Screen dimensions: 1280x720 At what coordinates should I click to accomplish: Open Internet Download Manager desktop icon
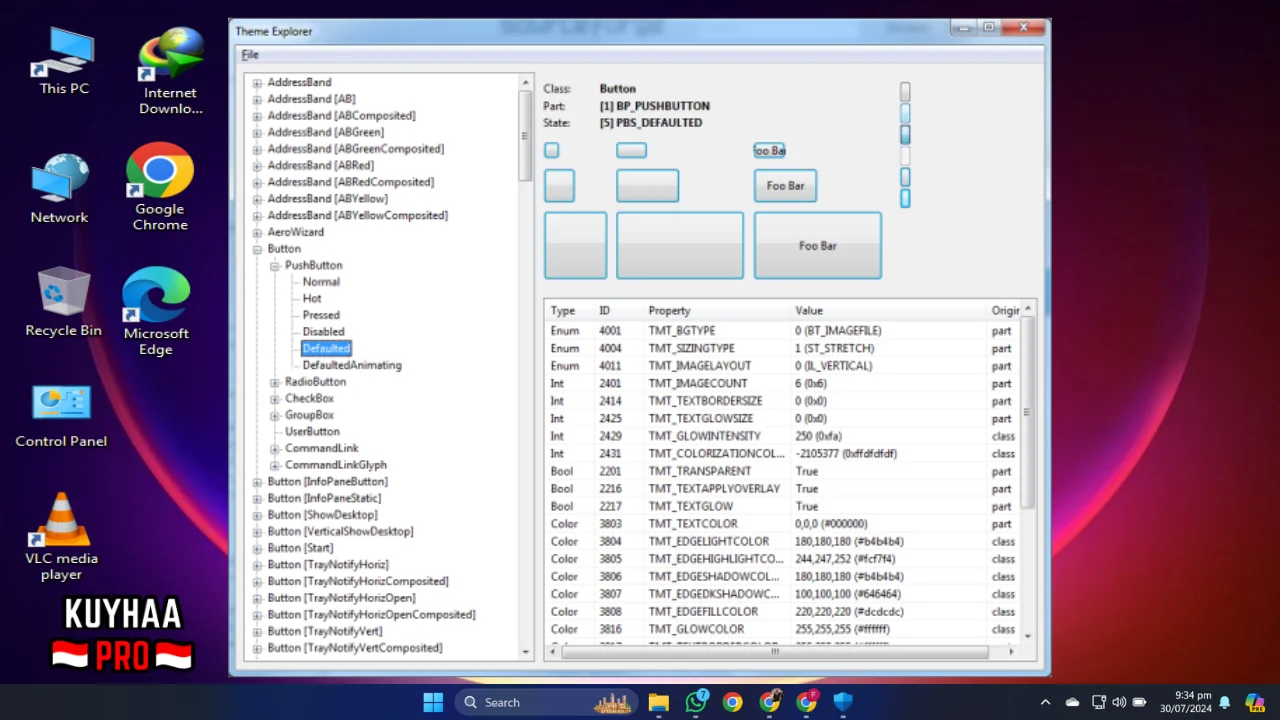170,70
